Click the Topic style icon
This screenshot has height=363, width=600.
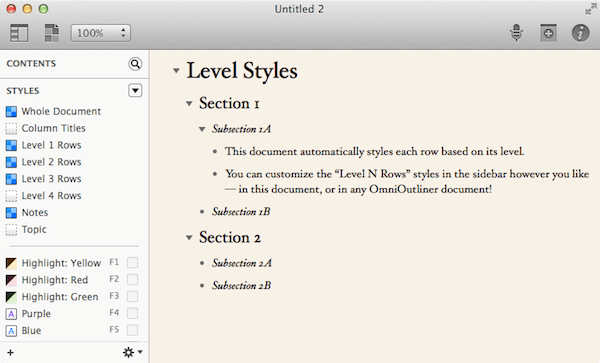(x=11, y=230)
